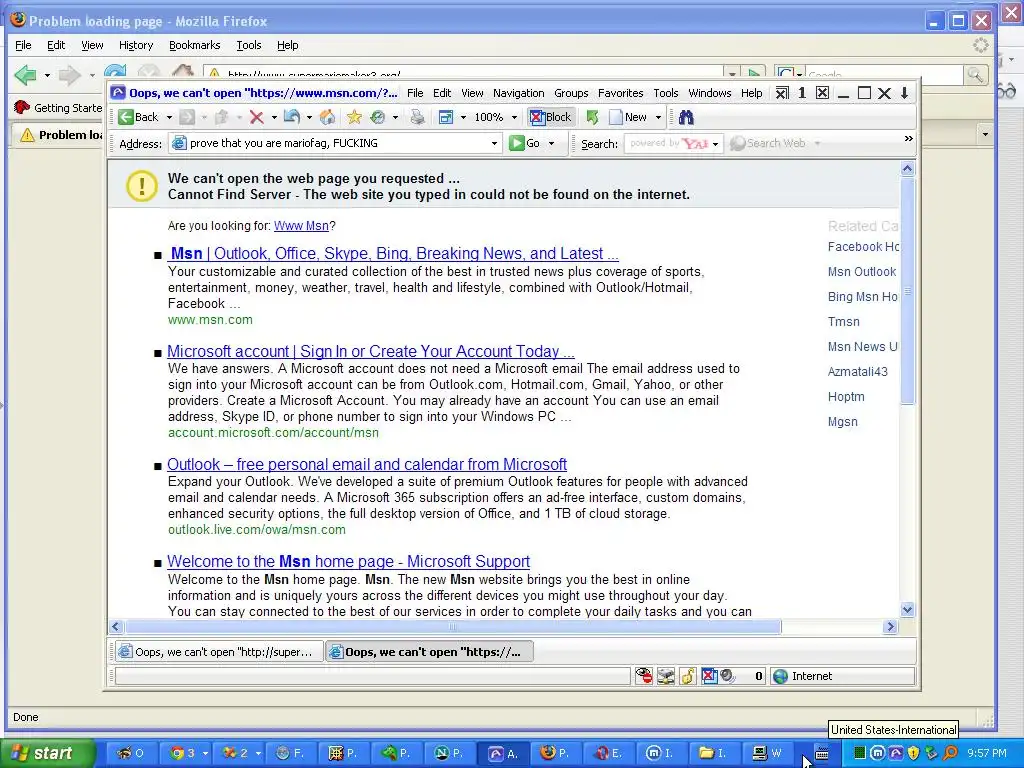Open the Go button dropdown arrow
The image size is (1024, 768).
click(x=552, y=143)
